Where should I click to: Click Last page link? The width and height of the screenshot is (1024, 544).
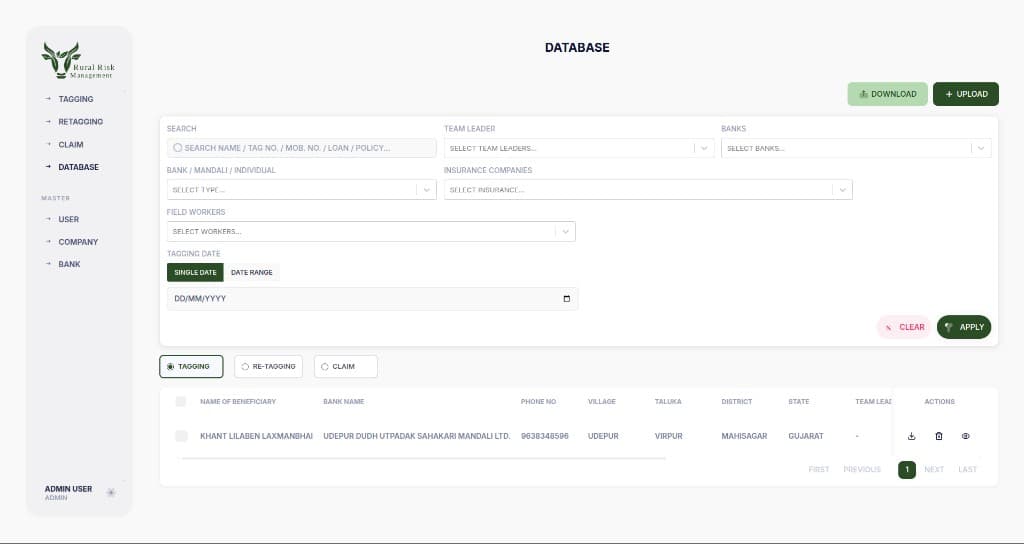pos(968,470)
